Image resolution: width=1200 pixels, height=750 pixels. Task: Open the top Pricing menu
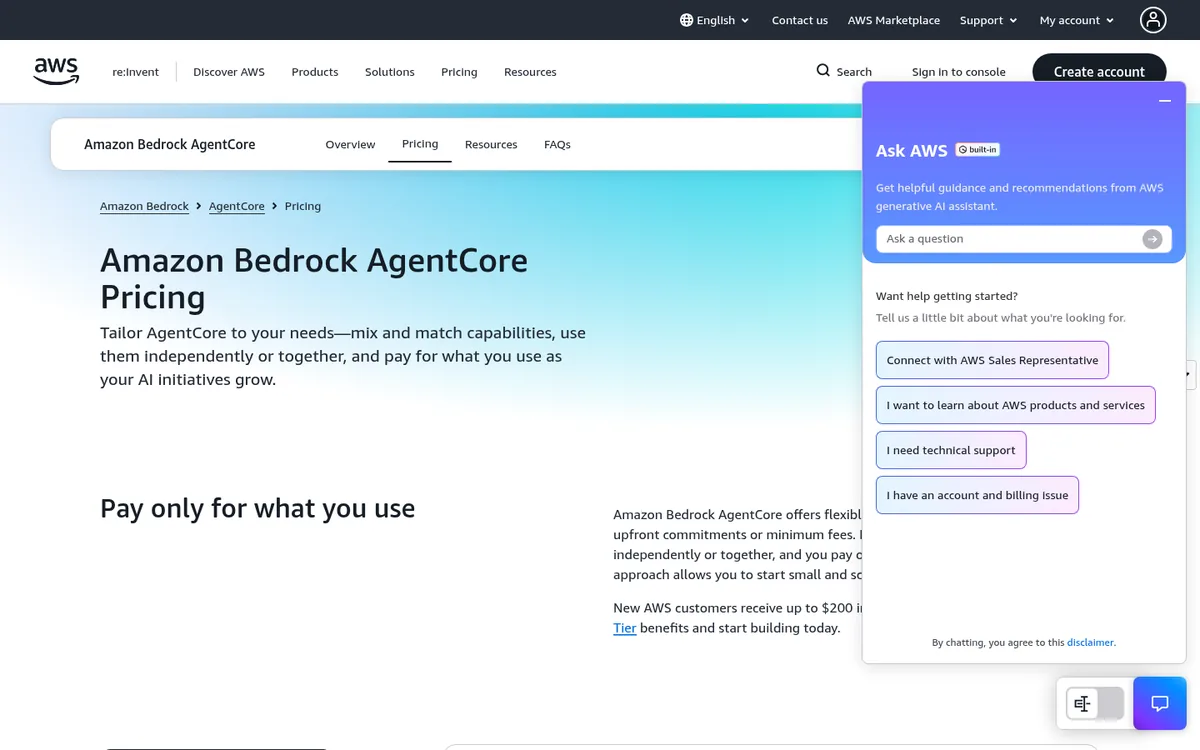click(x=459, y=72)
